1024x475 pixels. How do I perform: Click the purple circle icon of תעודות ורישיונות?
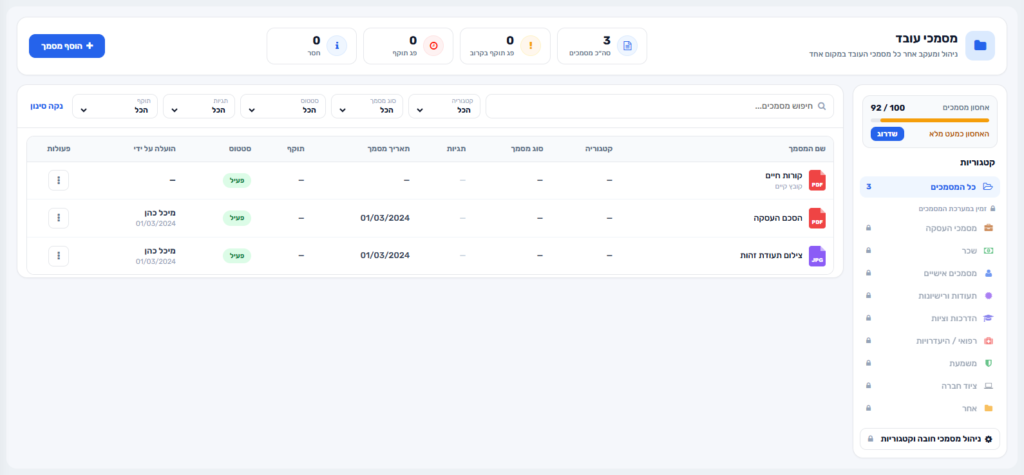[988, 295]
